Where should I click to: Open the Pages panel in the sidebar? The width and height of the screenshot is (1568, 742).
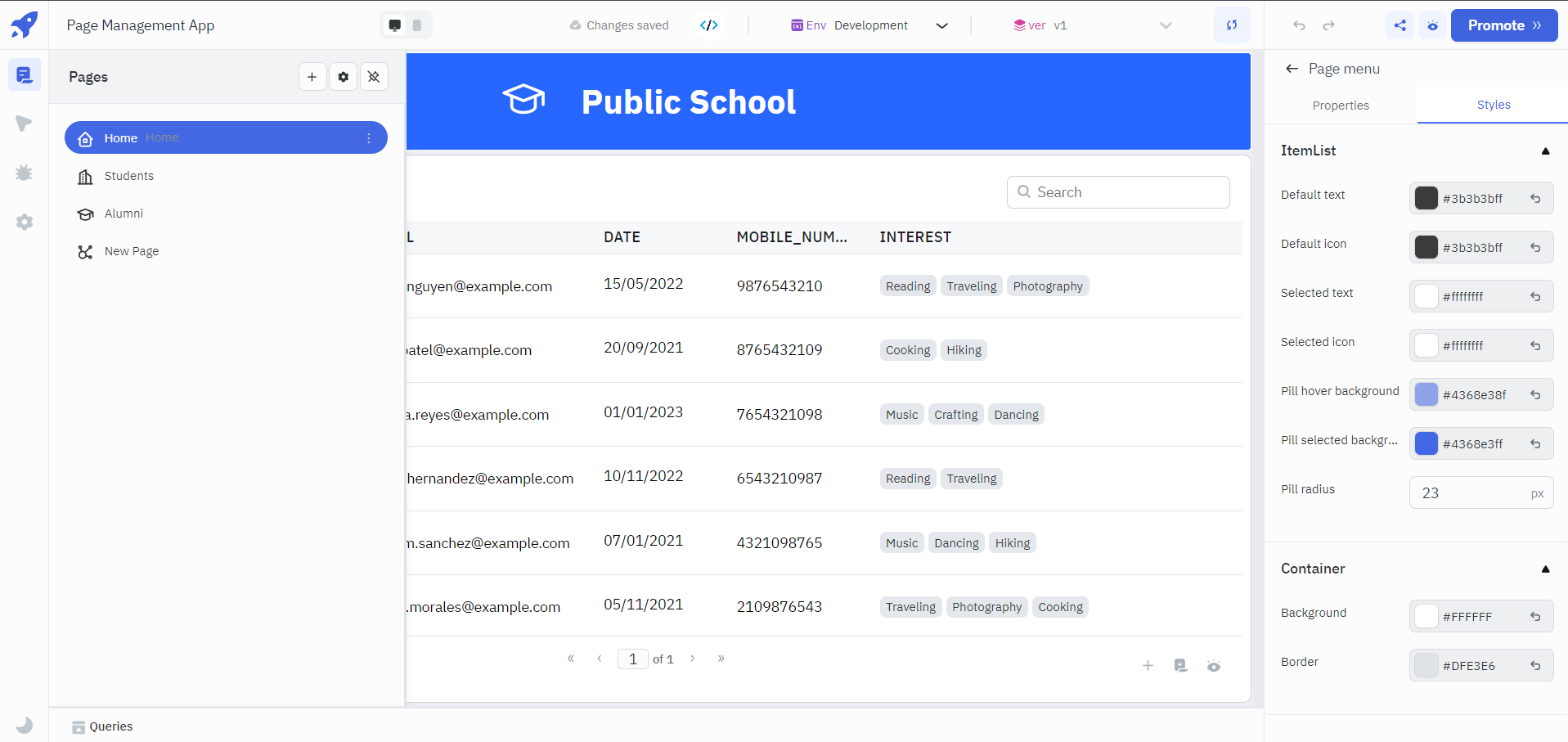point(24,75)
